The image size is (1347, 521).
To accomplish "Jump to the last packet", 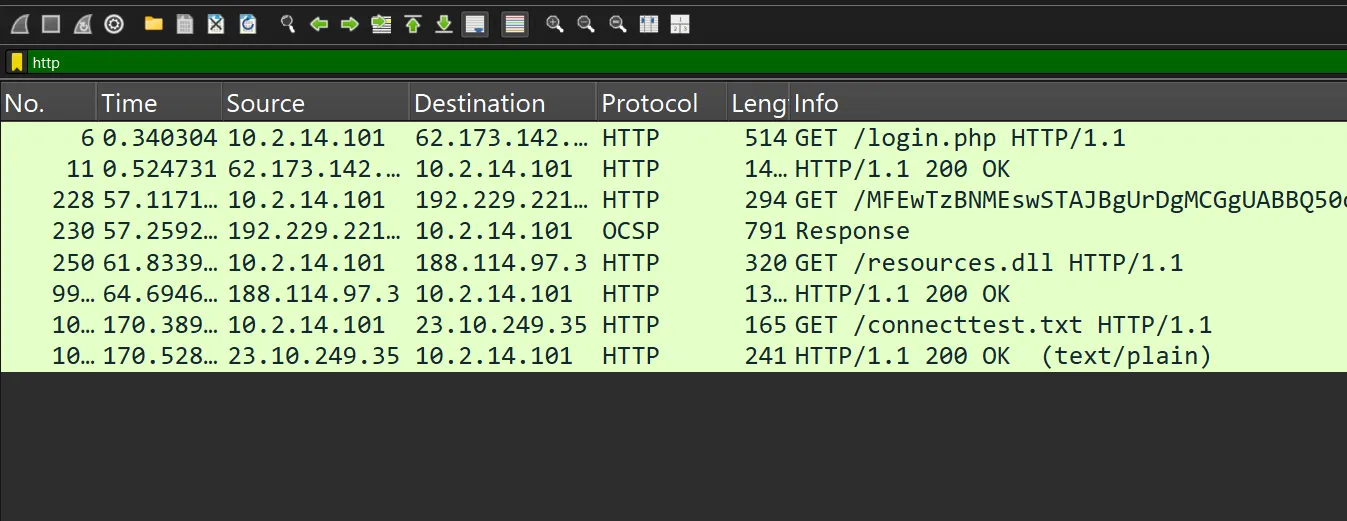I will point(444,24).
